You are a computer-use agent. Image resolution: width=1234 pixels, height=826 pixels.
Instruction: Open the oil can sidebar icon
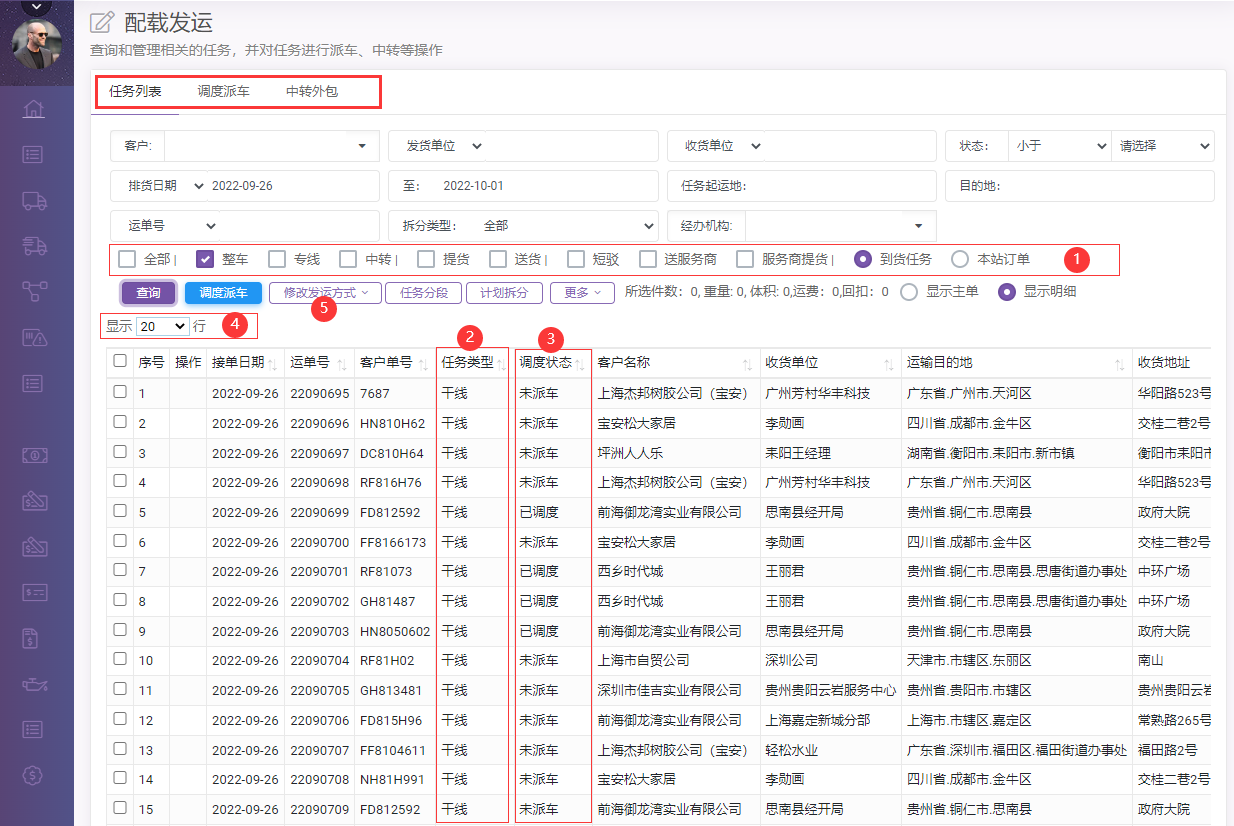pyautogui.click(x=34, y=684)
